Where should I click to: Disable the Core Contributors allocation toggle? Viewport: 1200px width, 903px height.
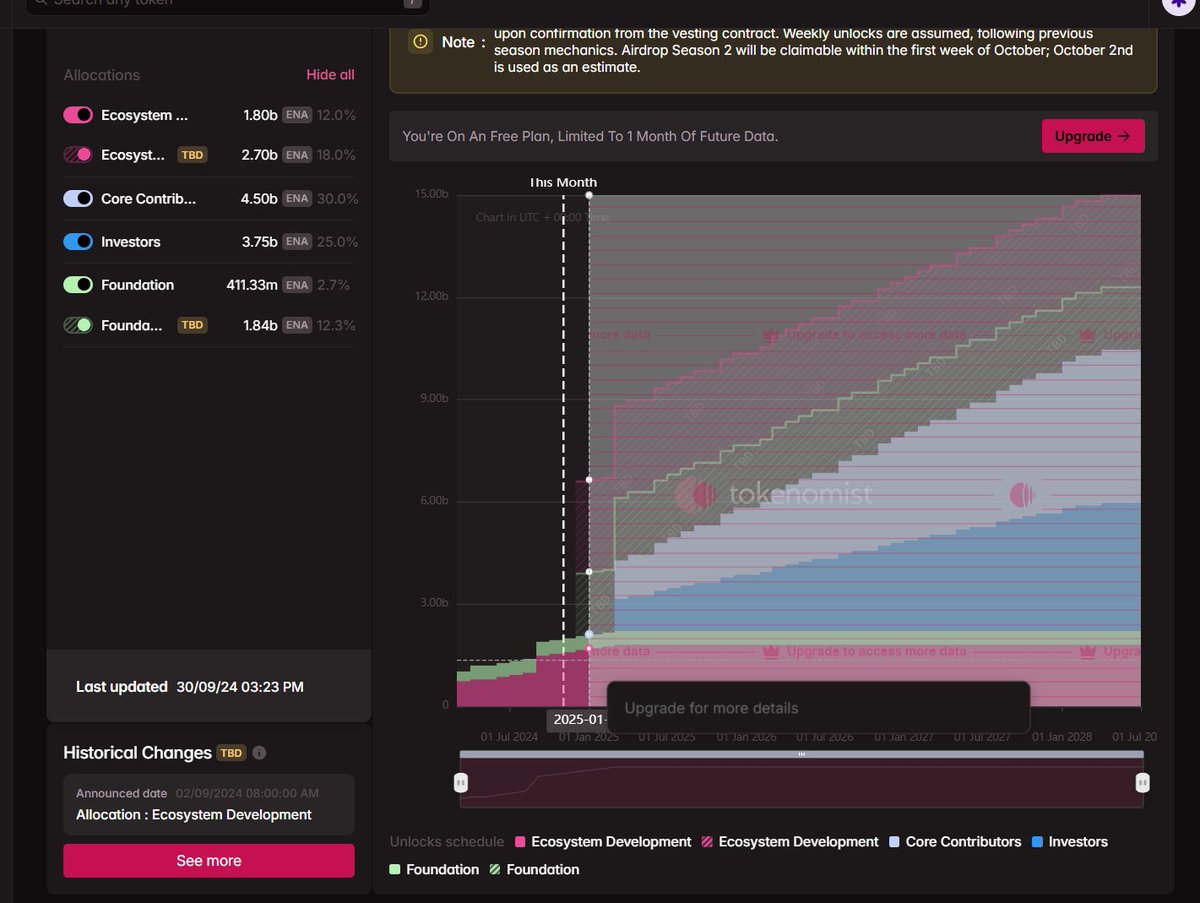[78, 199]
